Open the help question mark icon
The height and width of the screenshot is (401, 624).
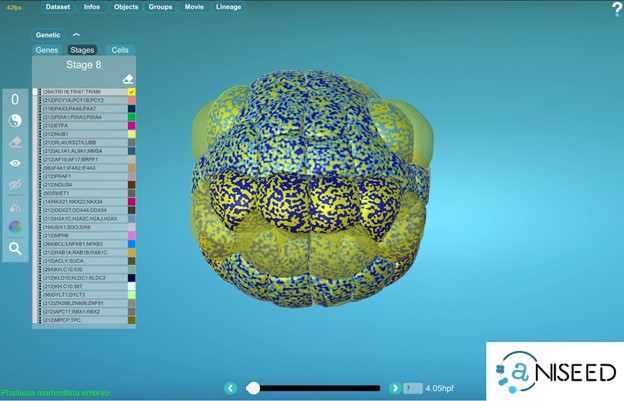[616, 9]
